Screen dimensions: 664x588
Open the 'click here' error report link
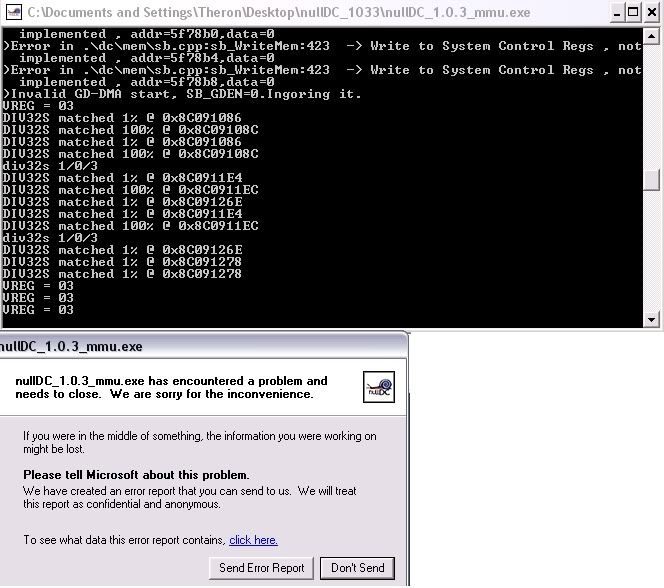click(x=253, y=540)
